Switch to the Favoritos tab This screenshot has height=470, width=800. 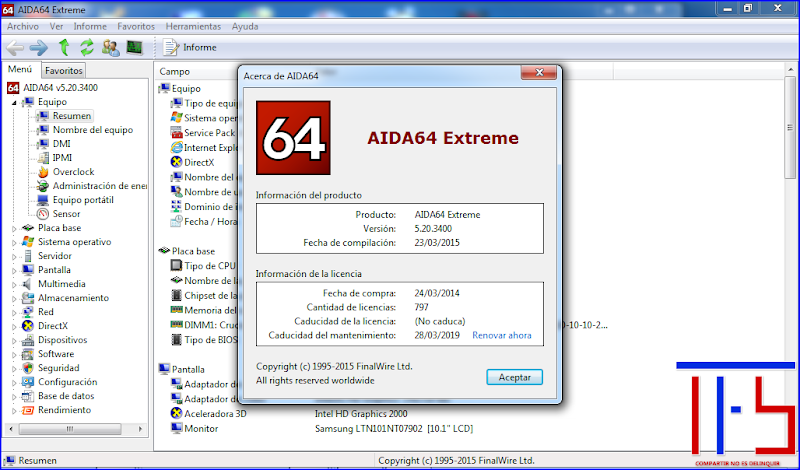coord(63,70)
